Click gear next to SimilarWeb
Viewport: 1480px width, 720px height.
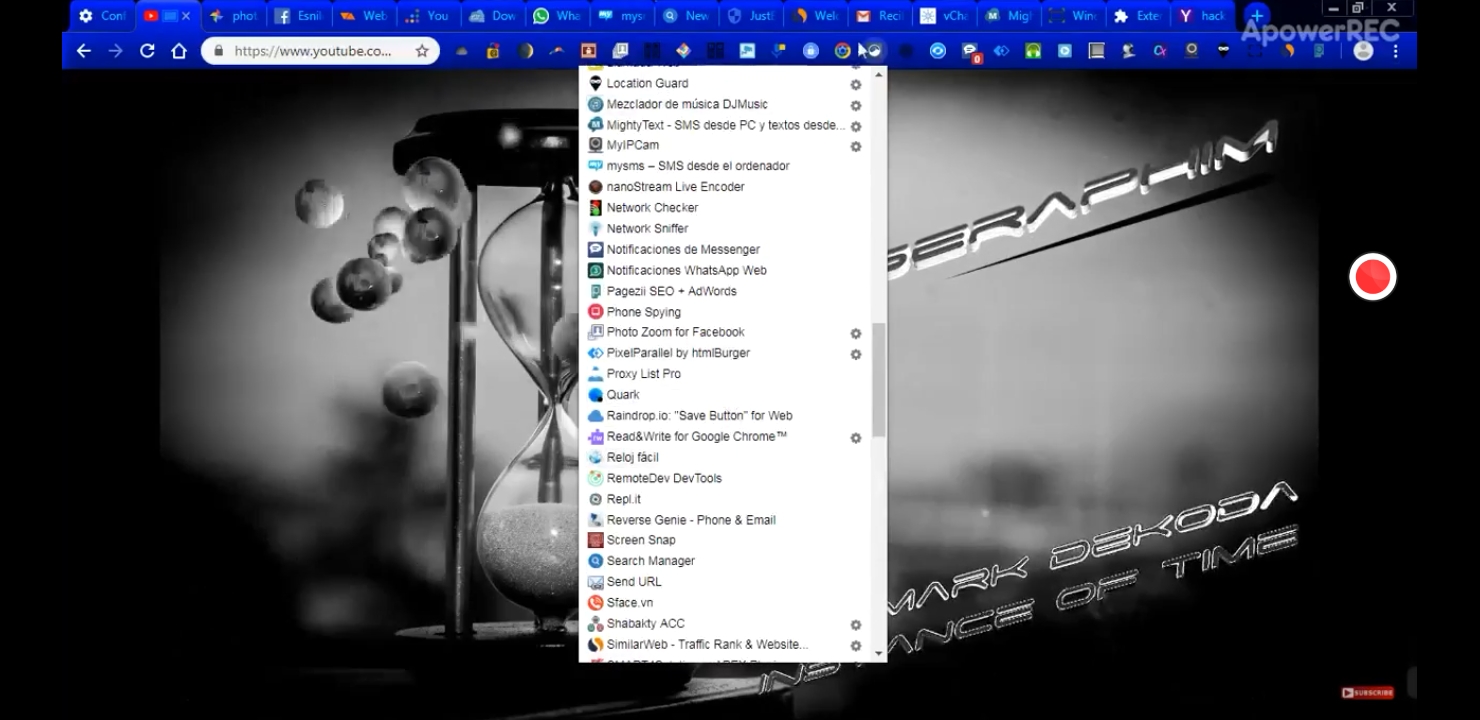(x=856, y=646)
